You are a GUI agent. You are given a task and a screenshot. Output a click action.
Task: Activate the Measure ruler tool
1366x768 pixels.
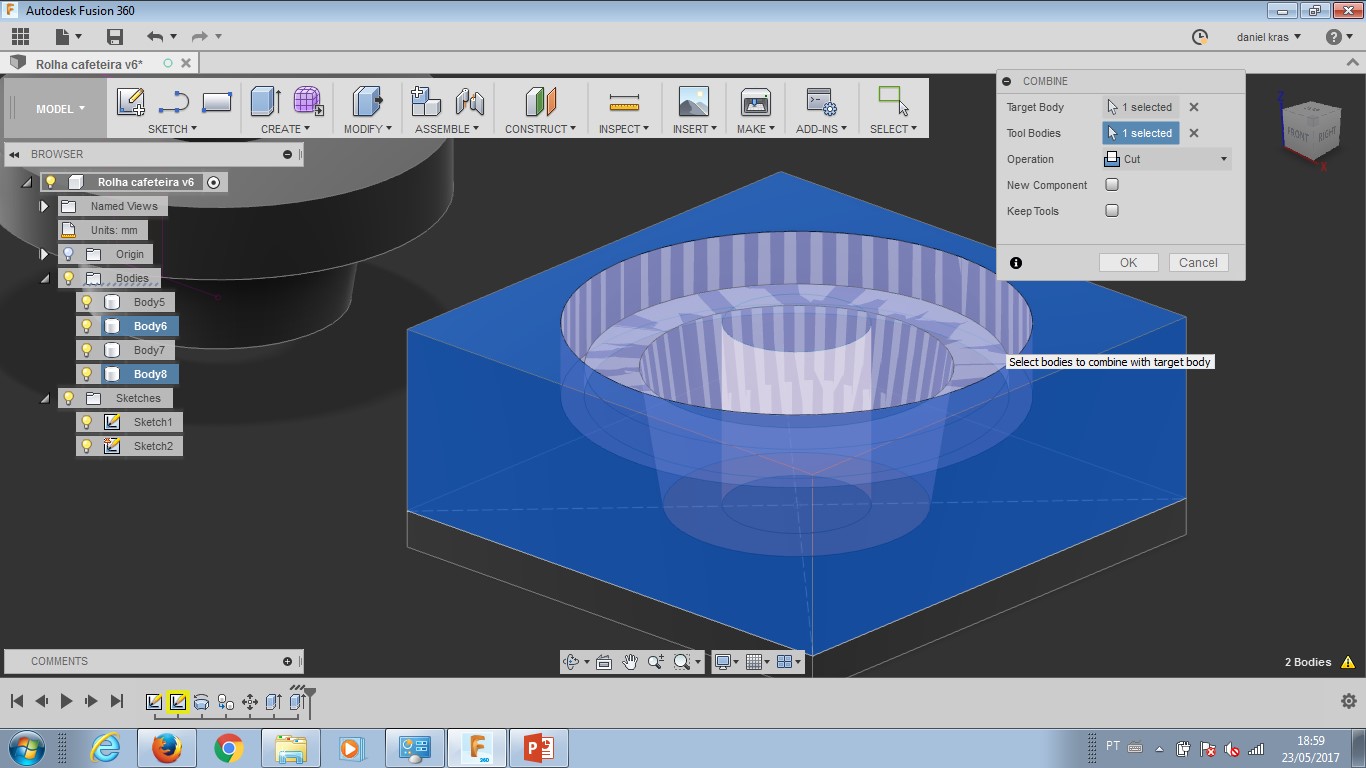[x=624, y=102]
